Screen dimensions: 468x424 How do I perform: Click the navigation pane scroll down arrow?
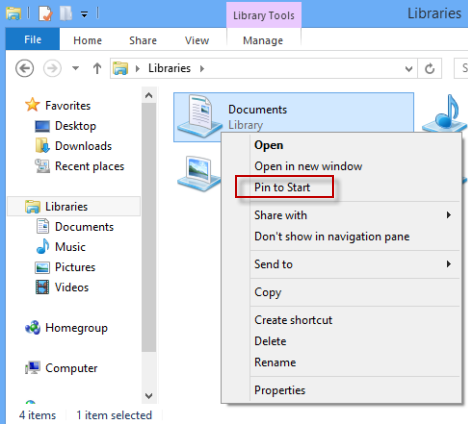pos(149,396)
